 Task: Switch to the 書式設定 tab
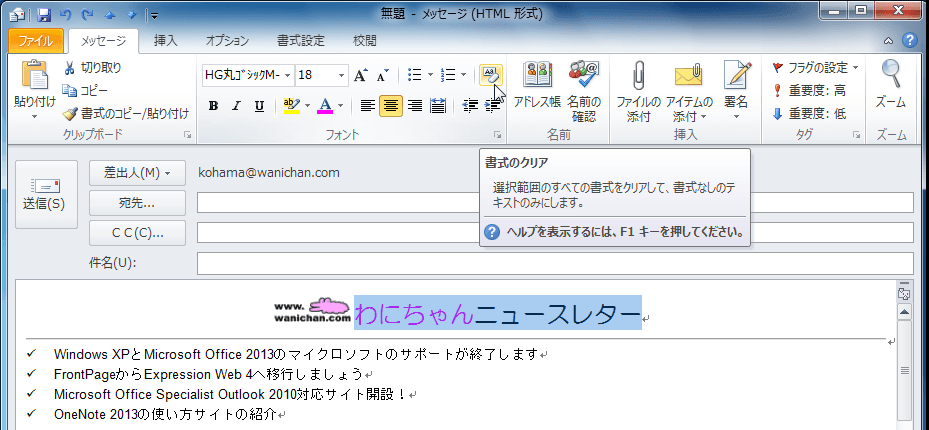coord(300,41)
